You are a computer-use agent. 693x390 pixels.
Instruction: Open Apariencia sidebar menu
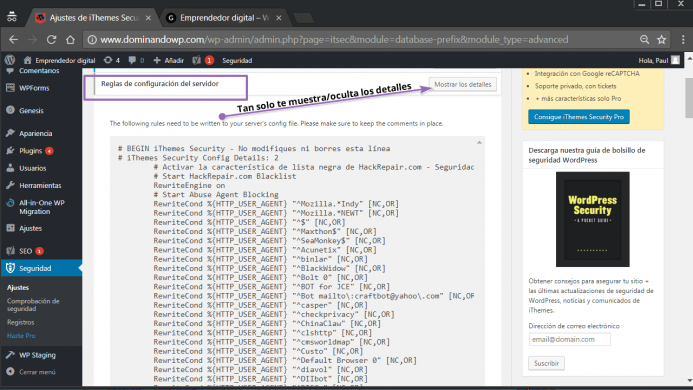click(x=35, y=133)
